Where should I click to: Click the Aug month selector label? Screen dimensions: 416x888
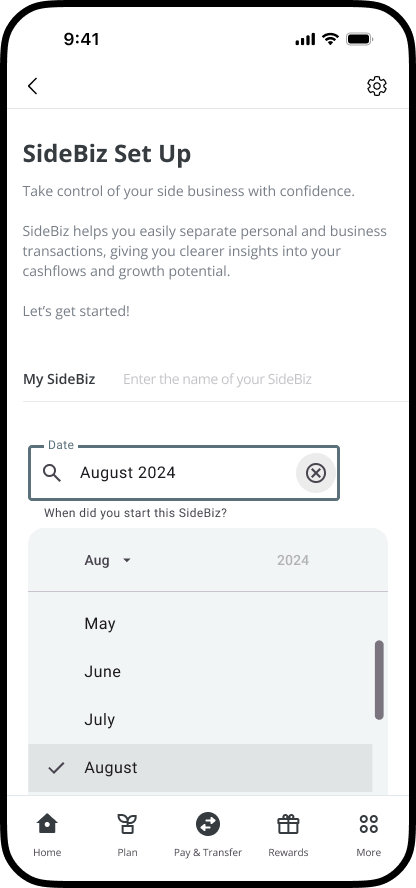(x=97, y=561)
